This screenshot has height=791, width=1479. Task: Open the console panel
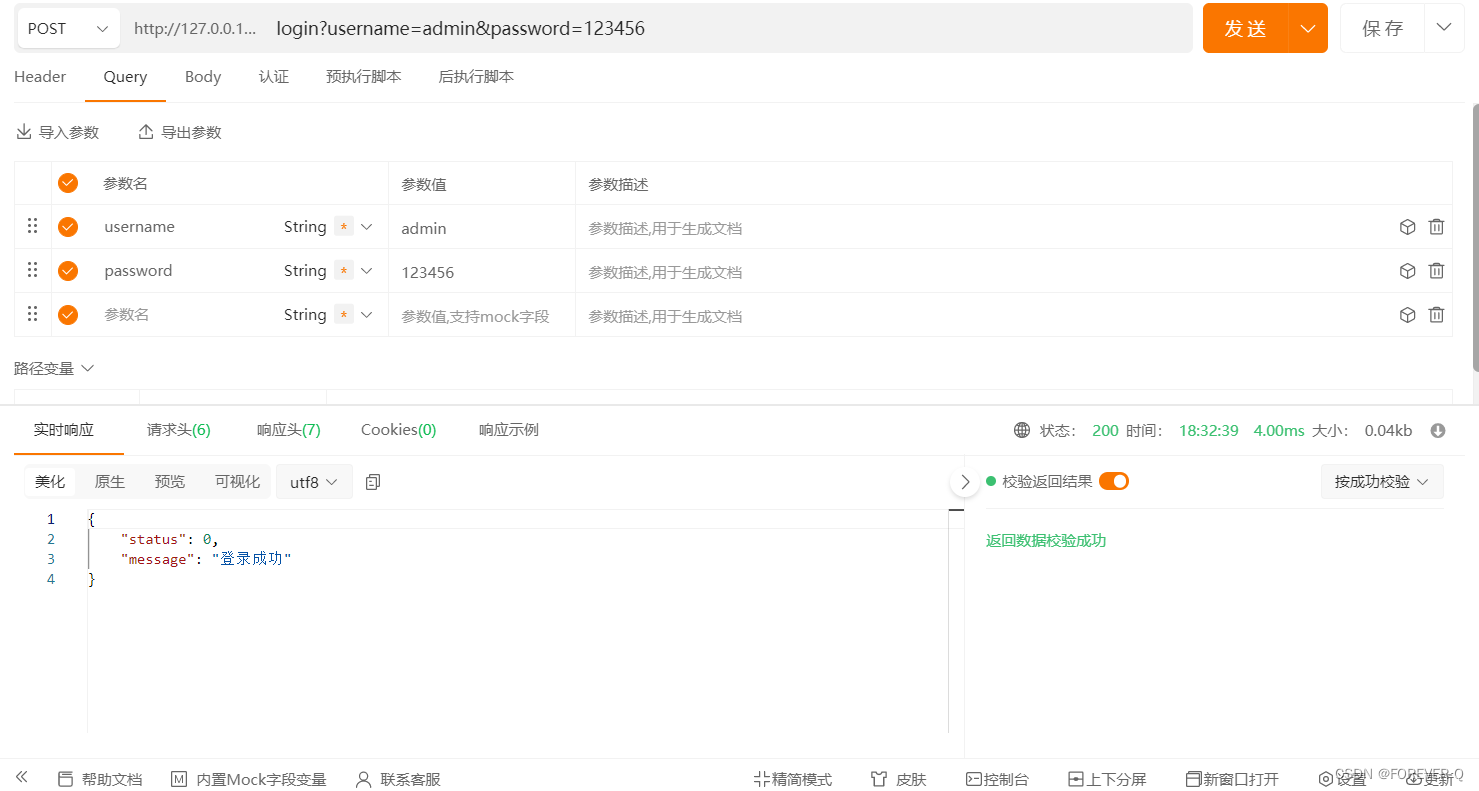997,779
